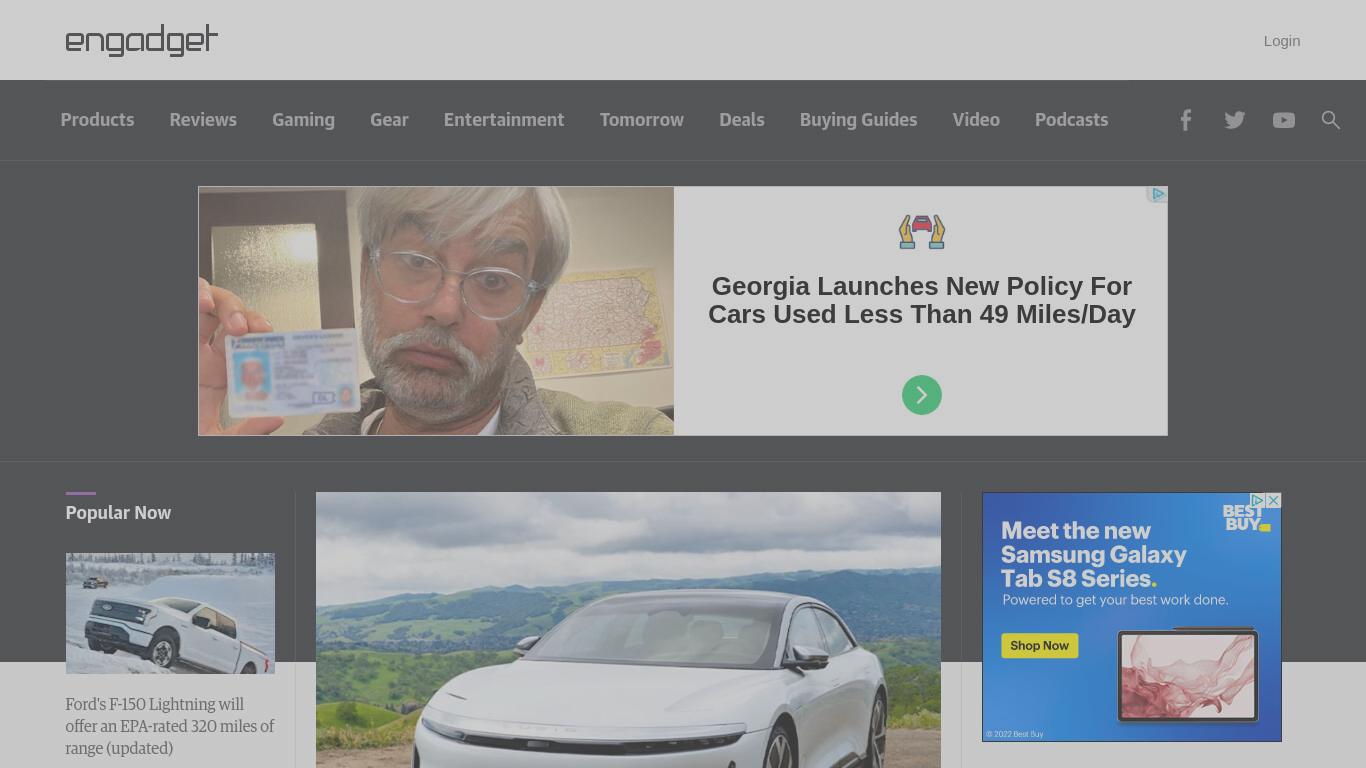
Task: Open AdChoices icon on Best Buy ad
Action: (1258, 500)
